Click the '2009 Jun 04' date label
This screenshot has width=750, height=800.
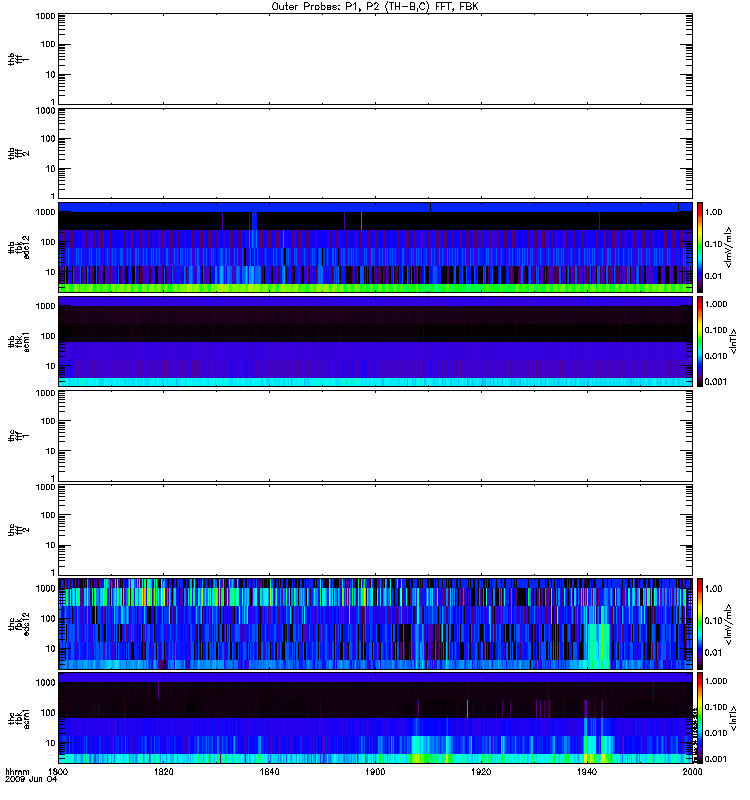[x=31, y=780]
